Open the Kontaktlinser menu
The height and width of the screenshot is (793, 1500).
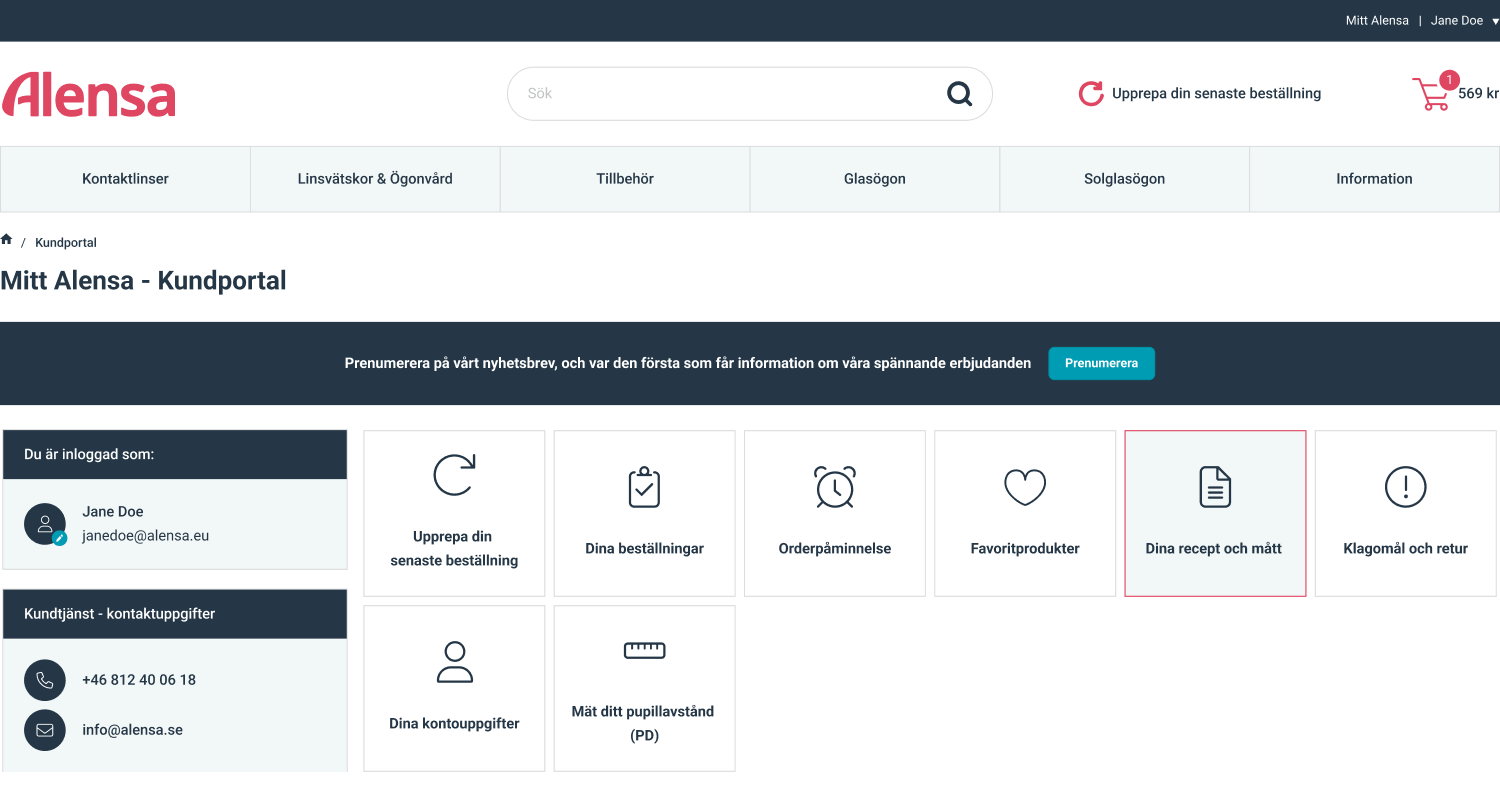tap(125, 179)
